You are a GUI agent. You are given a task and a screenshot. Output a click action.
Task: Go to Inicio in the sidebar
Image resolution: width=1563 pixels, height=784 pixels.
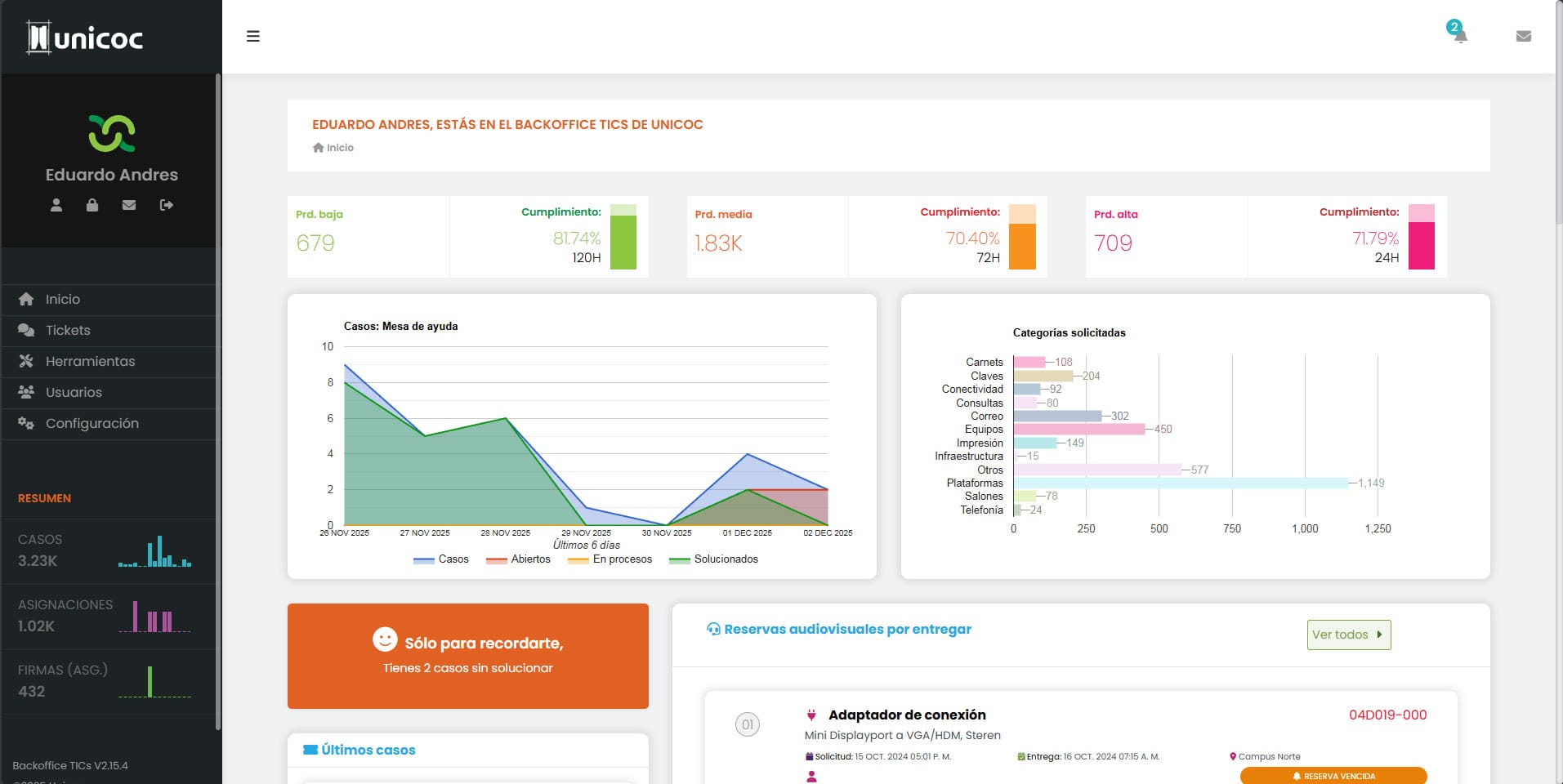[62, 299]
